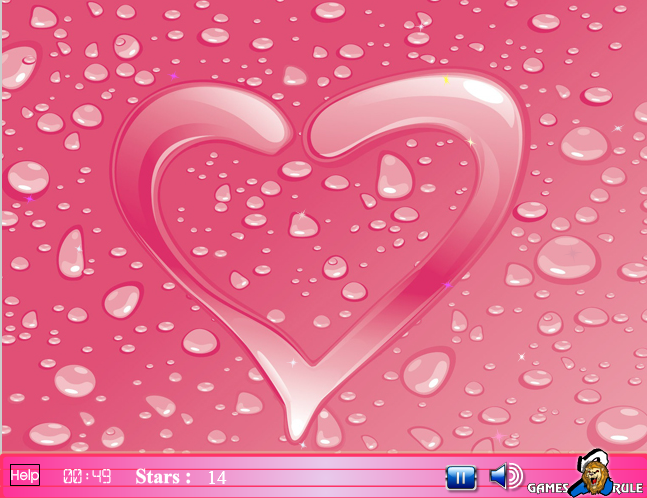Image resolution: width=647 pixels, height=498 pixels.
Task: Collect the white star on the heart's glossy bottom point
Action: tap(293, 363)
